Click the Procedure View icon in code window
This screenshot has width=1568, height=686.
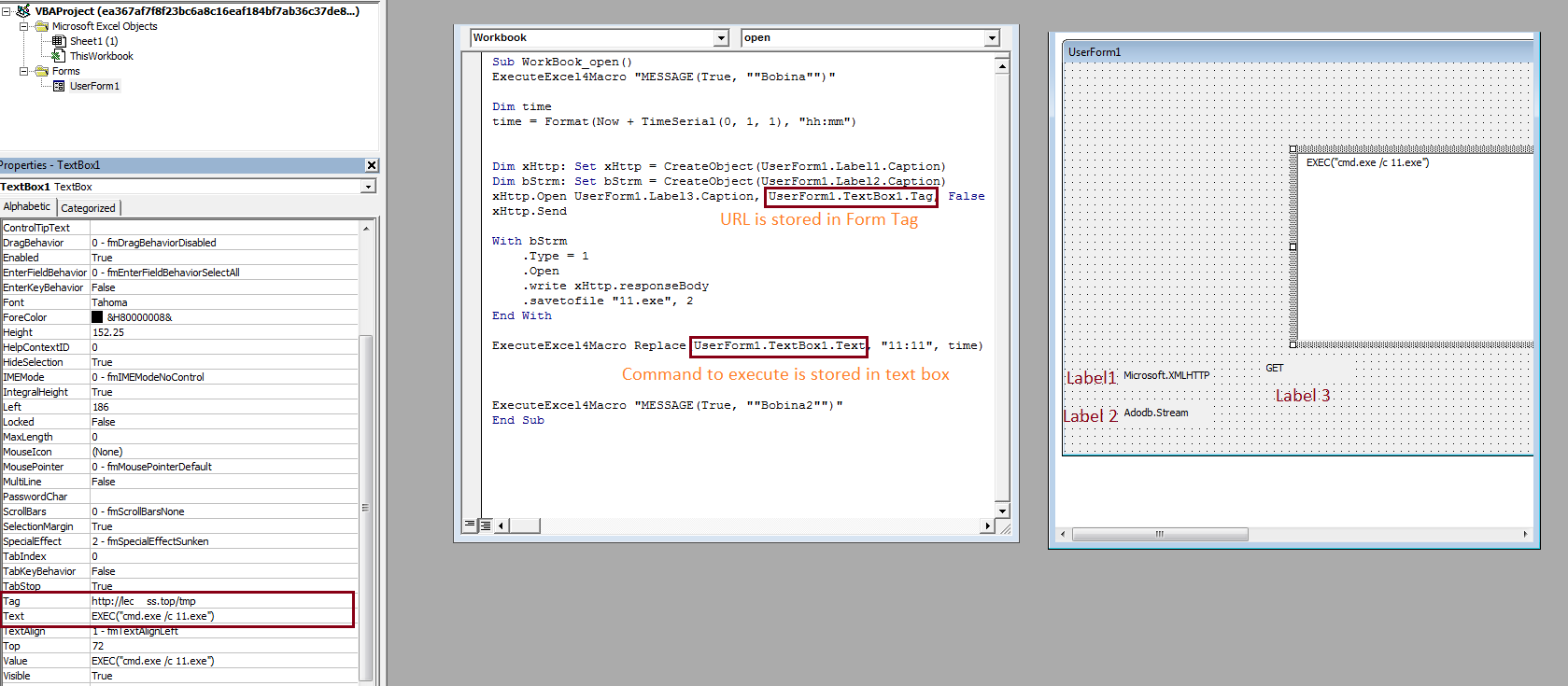[470, 525]
